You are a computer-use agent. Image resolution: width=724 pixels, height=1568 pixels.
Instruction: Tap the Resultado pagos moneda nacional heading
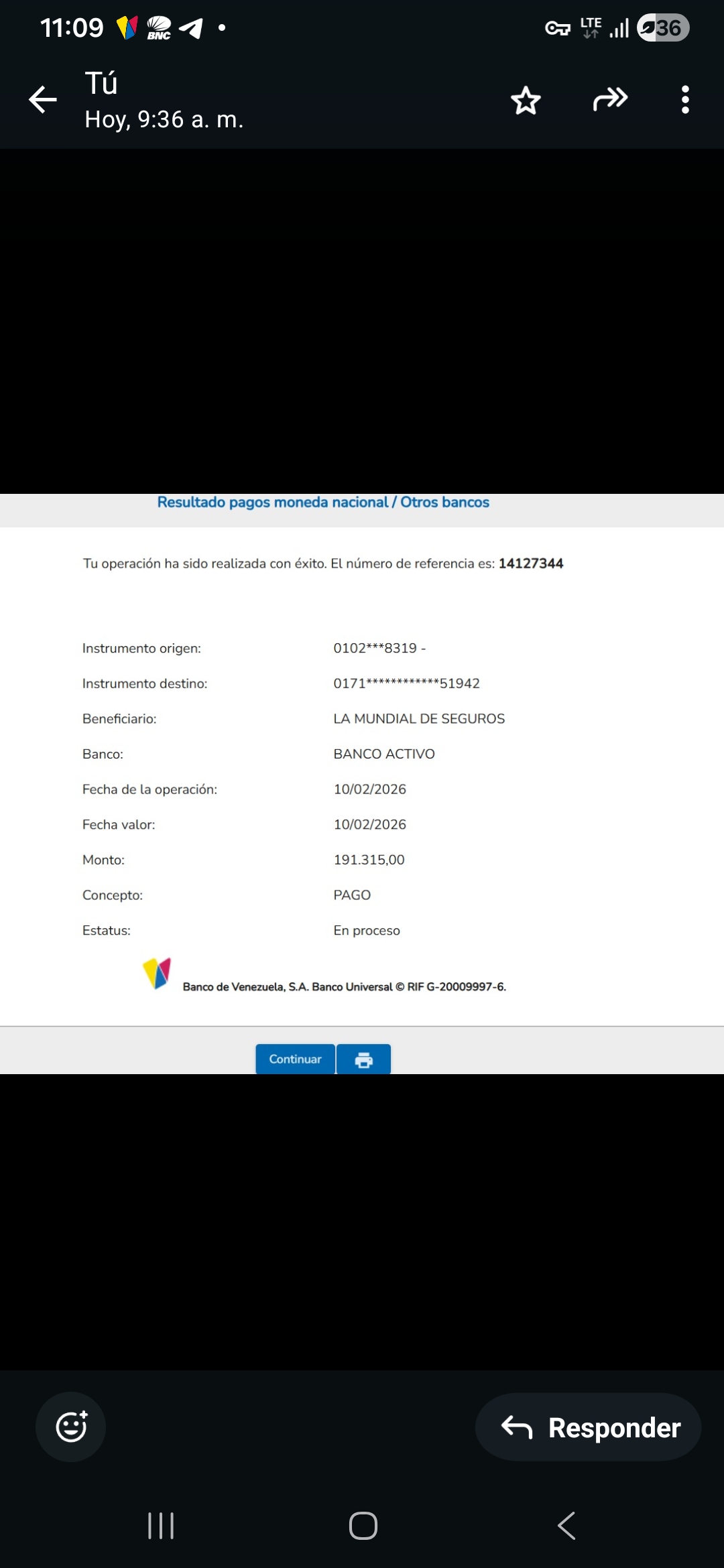point(323,503)
